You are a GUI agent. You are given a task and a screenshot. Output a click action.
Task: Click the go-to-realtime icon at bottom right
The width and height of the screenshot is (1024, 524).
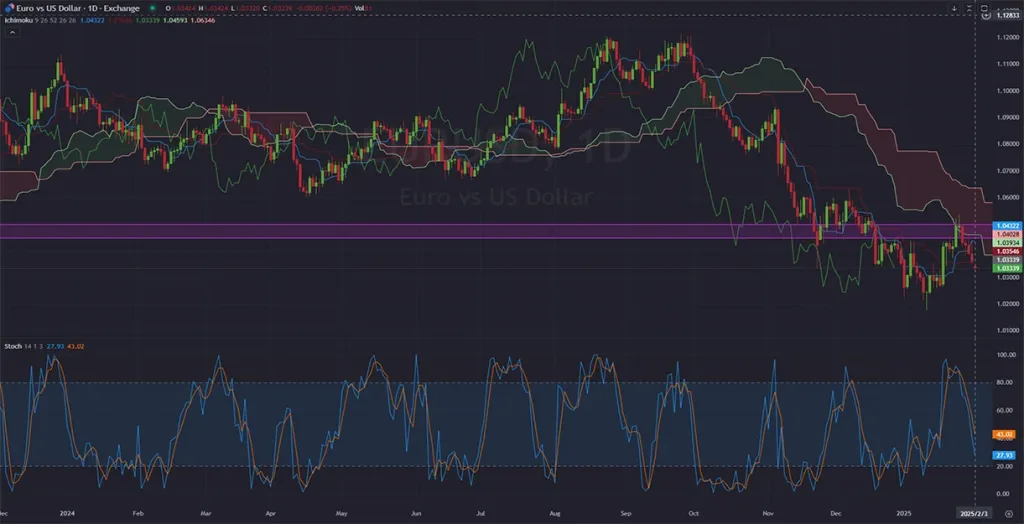[x=1011, y=514]
